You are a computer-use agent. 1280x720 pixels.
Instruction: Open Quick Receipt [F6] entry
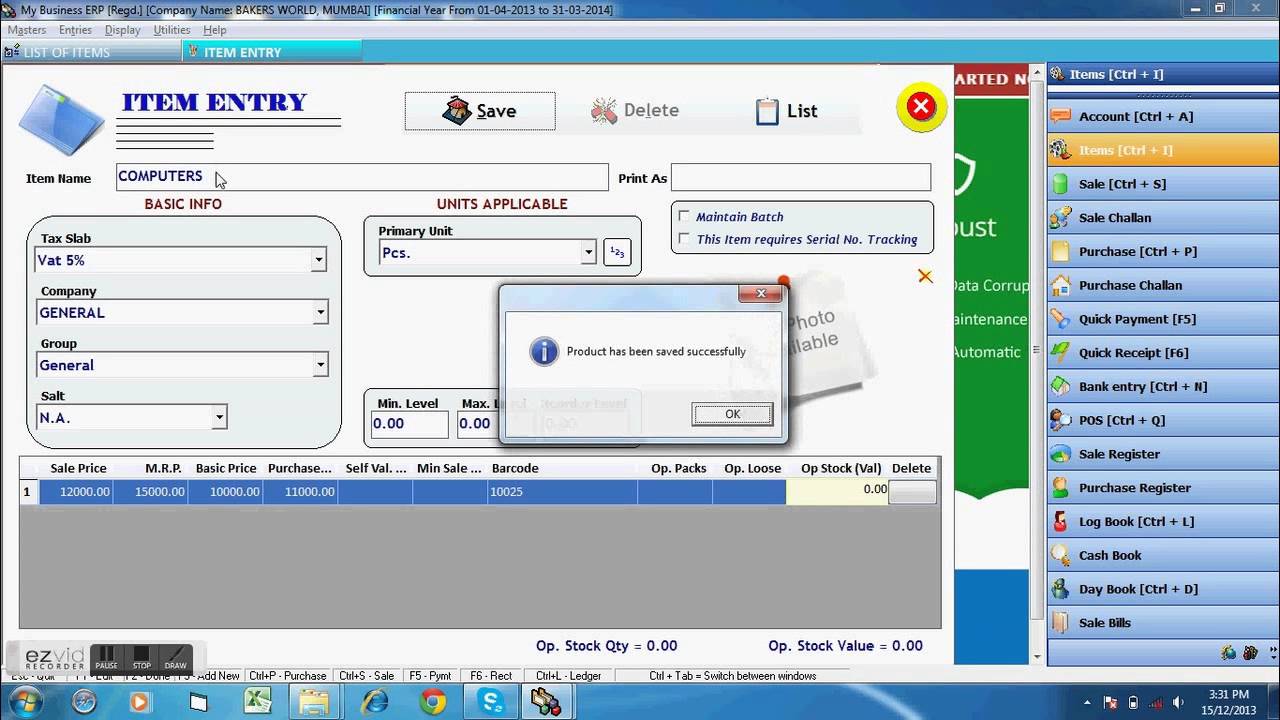click(1163, 353)
